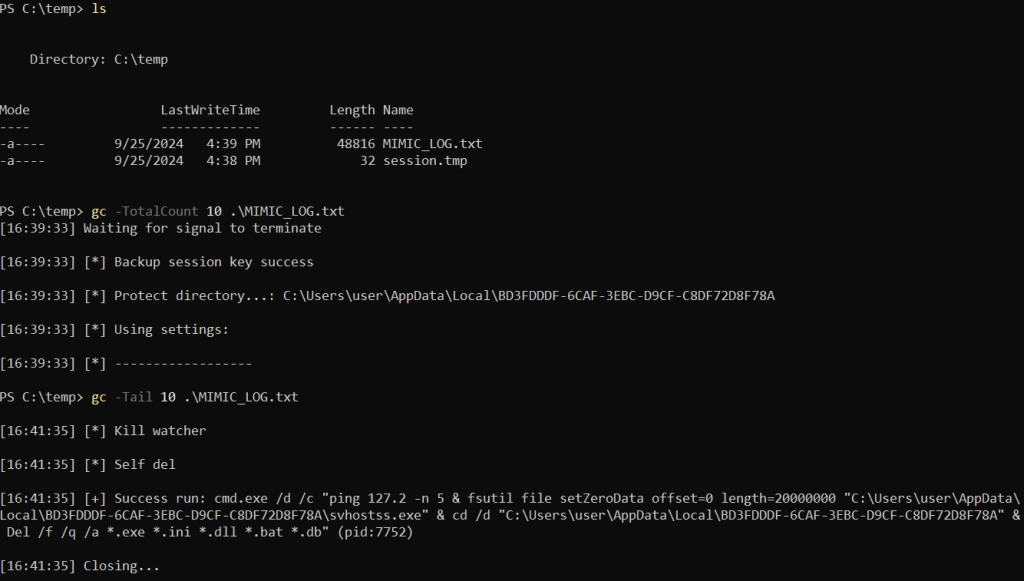Click the -TotalCount parameter in gc command
This screenshot has width=1024, height=581.
click(x=156, y=211)
